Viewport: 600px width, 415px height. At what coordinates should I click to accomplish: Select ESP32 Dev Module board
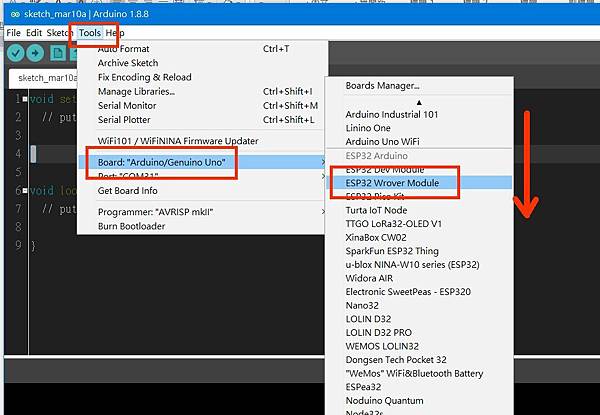click(419, 169)
